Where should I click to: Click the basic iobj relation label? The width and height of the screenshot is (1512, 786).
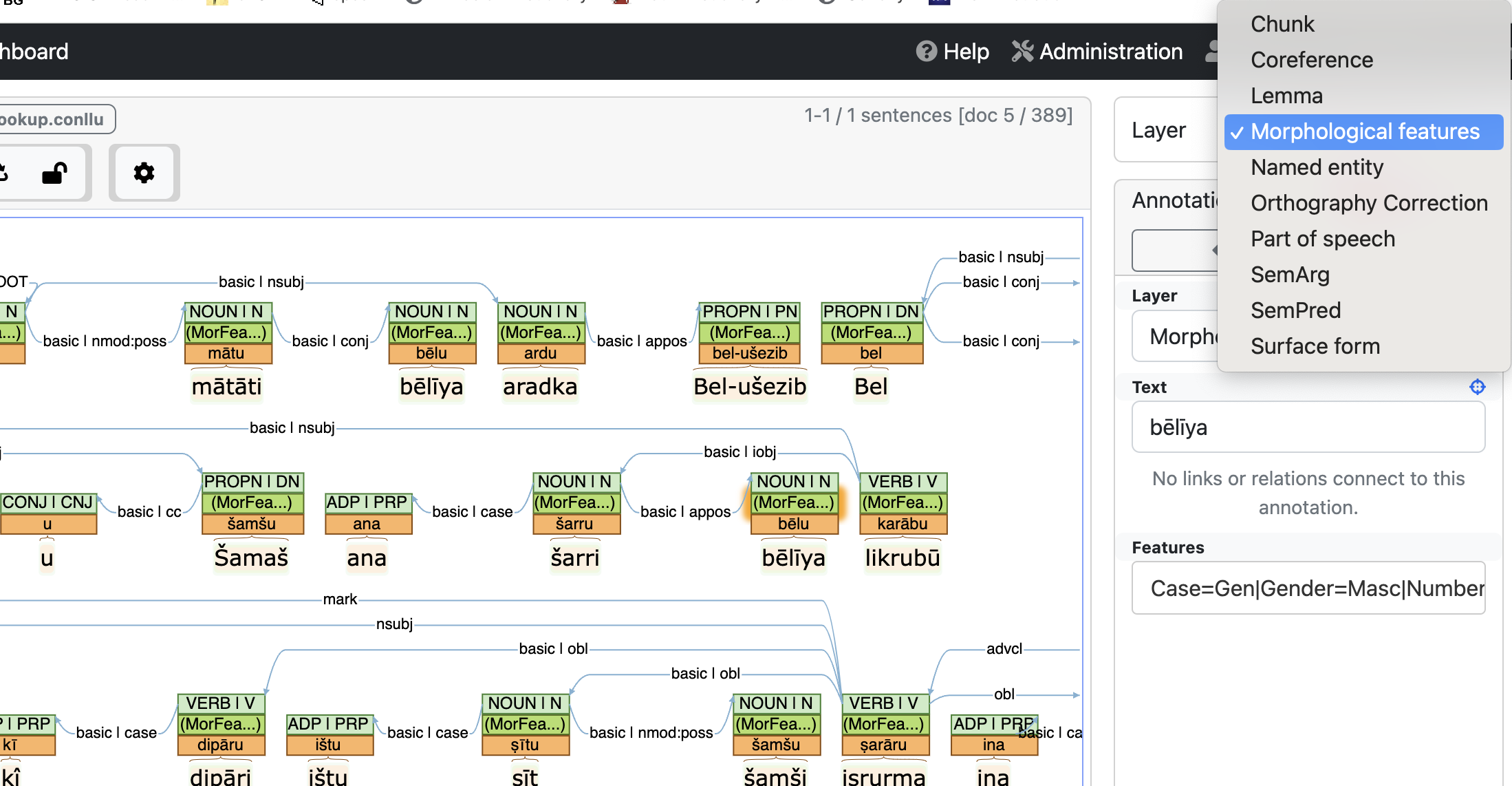739,452
